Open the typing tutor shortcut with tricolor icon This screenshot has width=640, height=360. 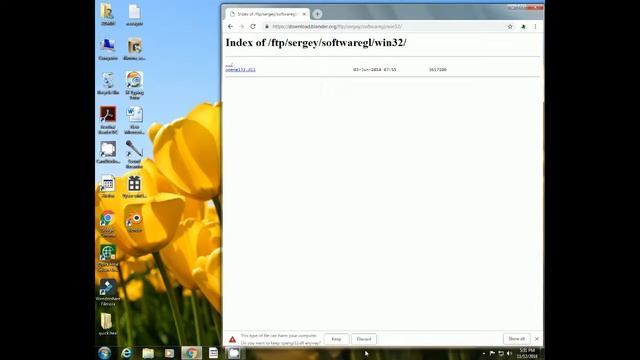[134, 85]
